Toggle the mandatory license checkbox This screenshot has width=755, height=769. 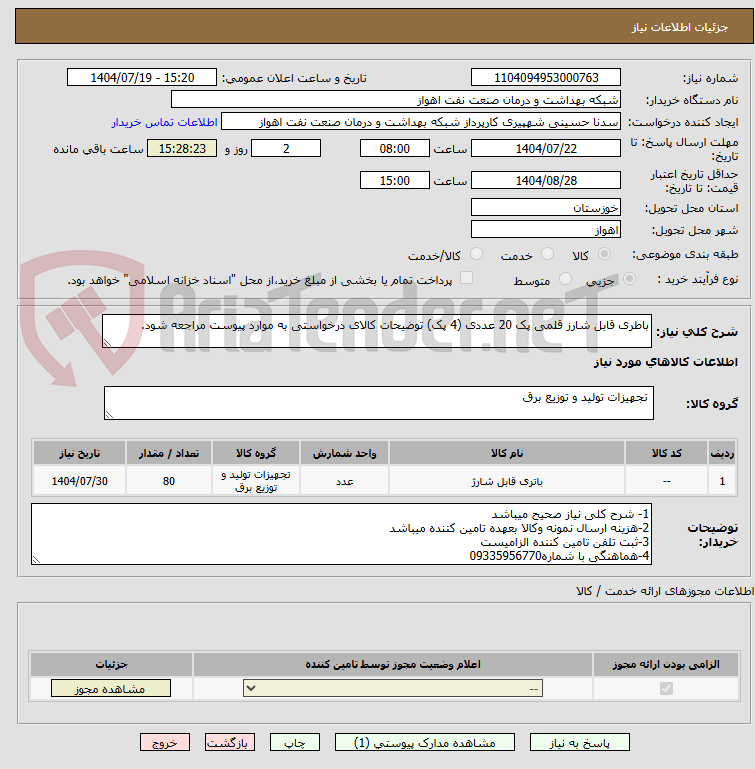click(666, 689)
